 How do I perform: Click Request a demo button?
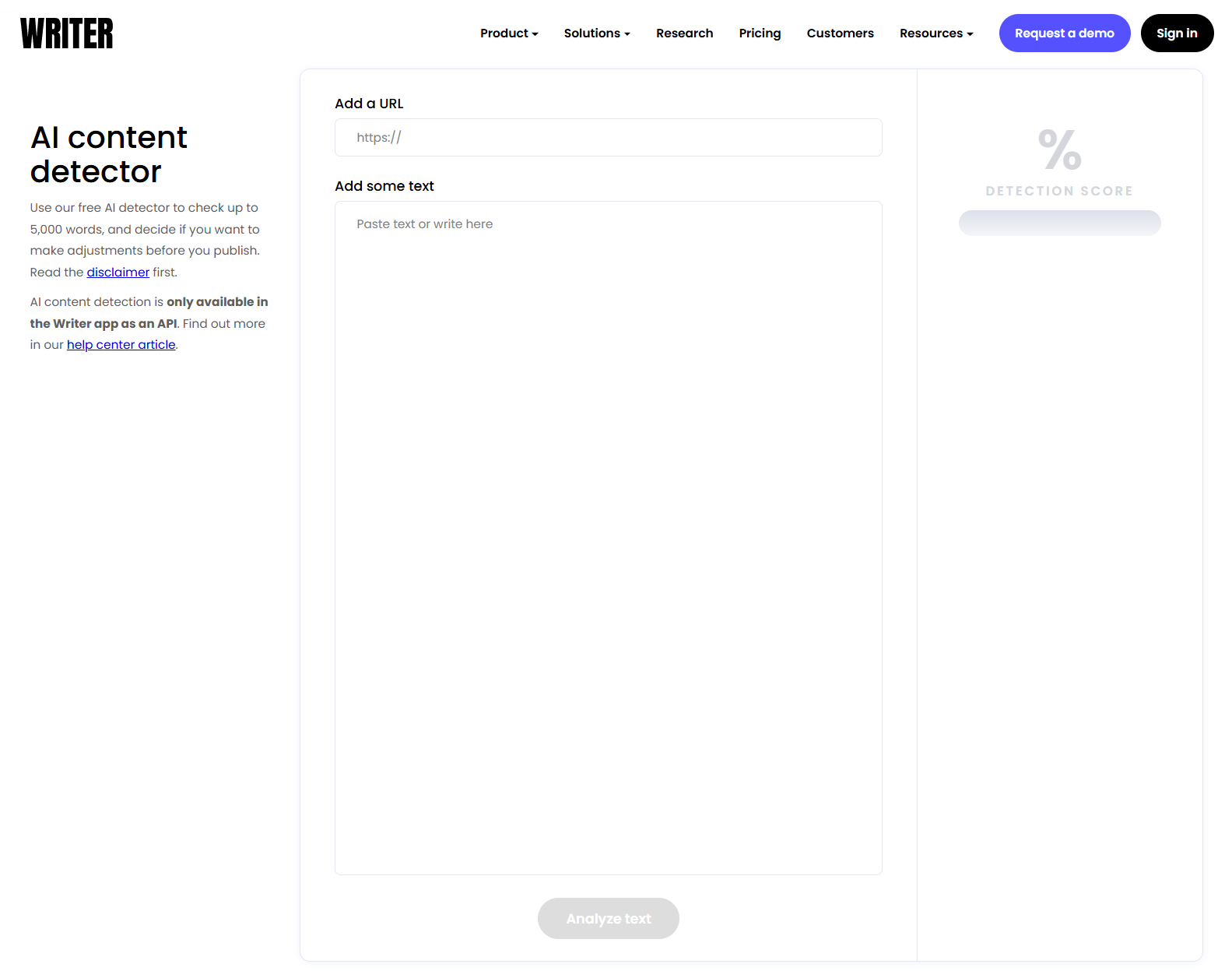pyautogui.click(x=1064, y=33)
